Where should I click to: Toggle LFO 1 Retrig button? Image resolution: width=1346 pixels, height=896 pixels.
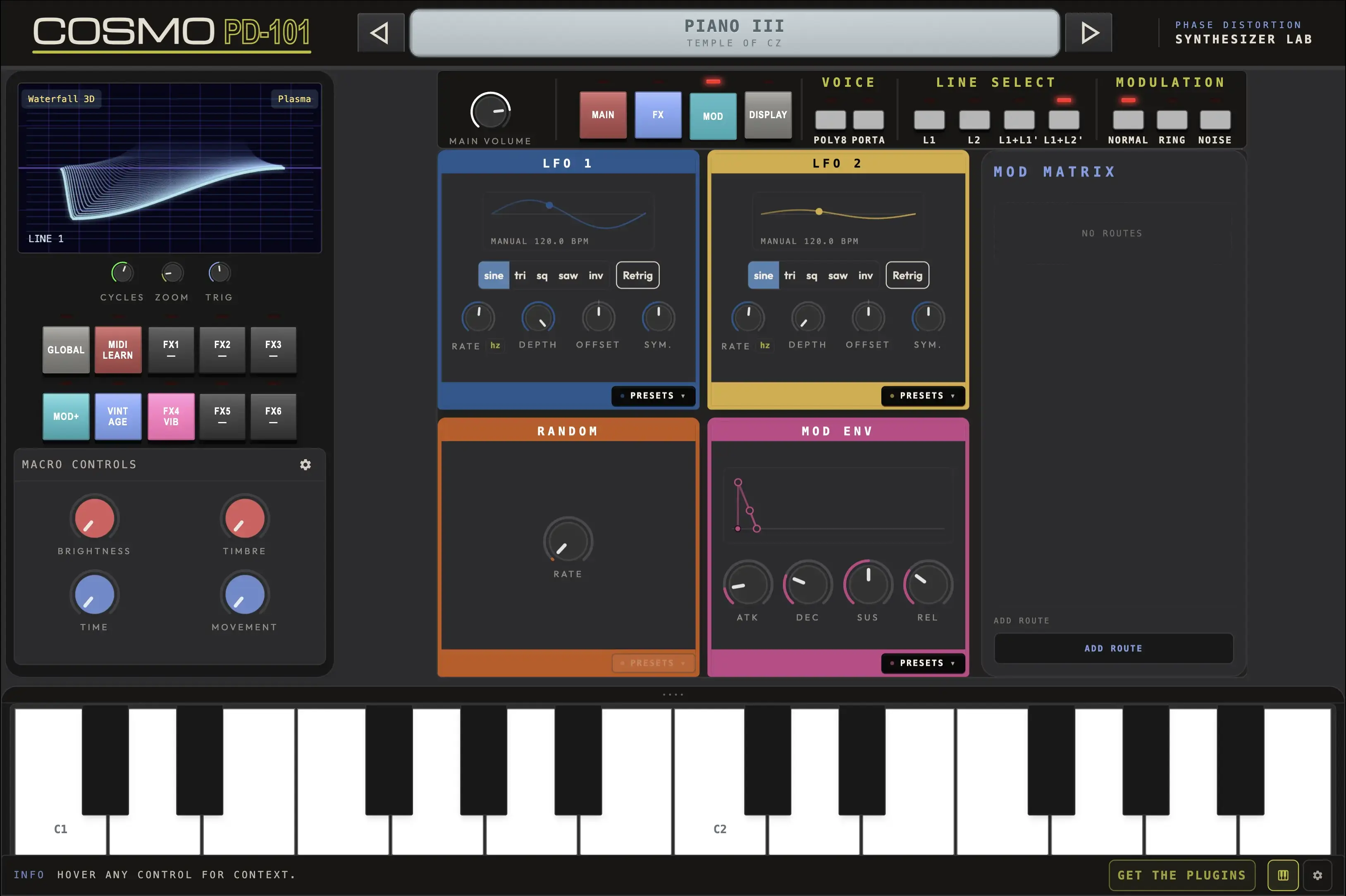[638, 275]
